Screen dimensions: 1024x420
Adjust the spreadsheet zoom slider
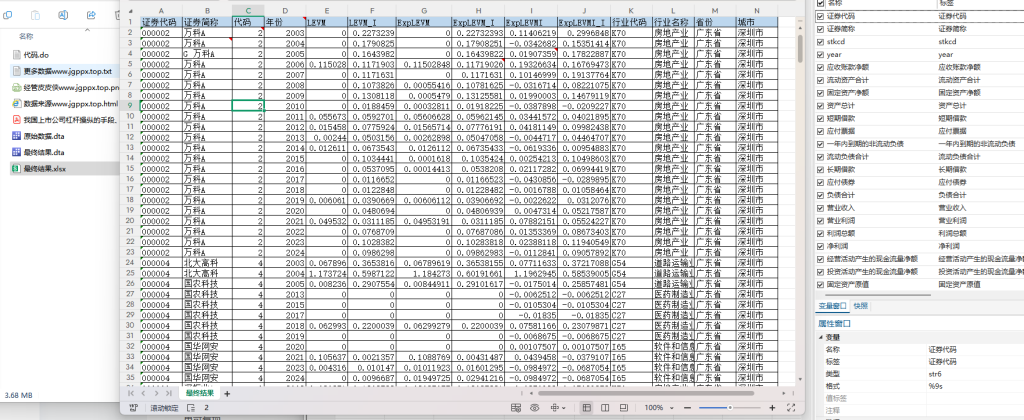tap(729, 408)
